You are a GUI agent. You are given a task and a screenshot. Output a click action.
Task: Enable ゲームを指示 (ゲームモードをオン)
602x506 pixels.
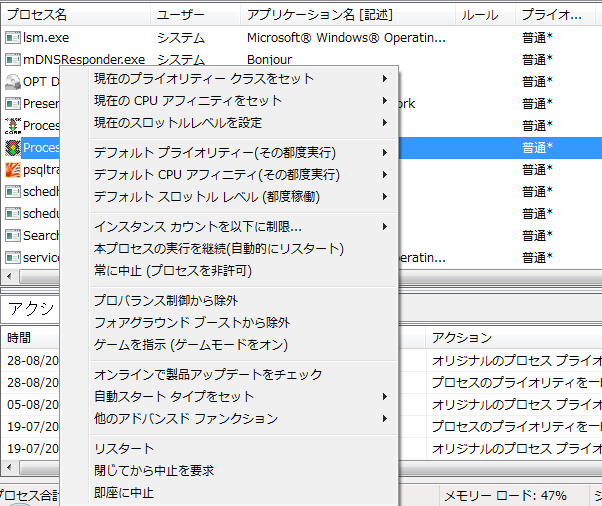pyautogui.click(x=190, y=344)
